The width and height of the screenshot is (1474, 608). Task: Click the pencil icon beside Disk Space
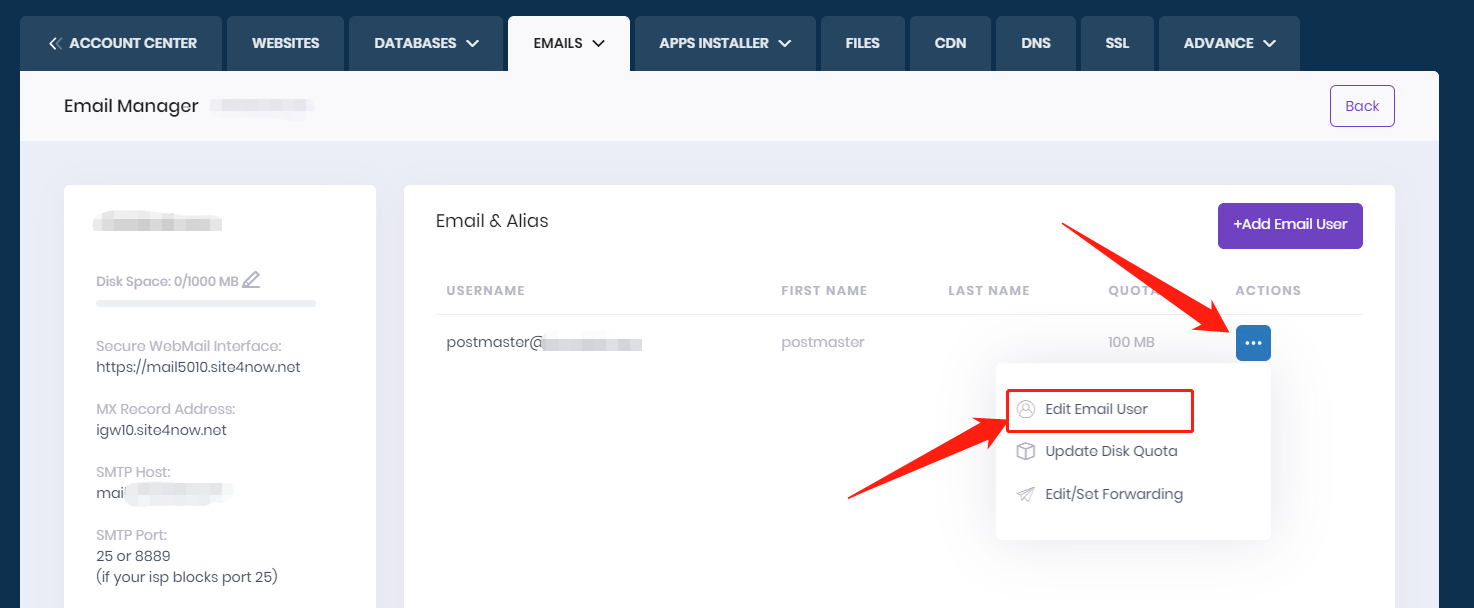click(251, 280)
